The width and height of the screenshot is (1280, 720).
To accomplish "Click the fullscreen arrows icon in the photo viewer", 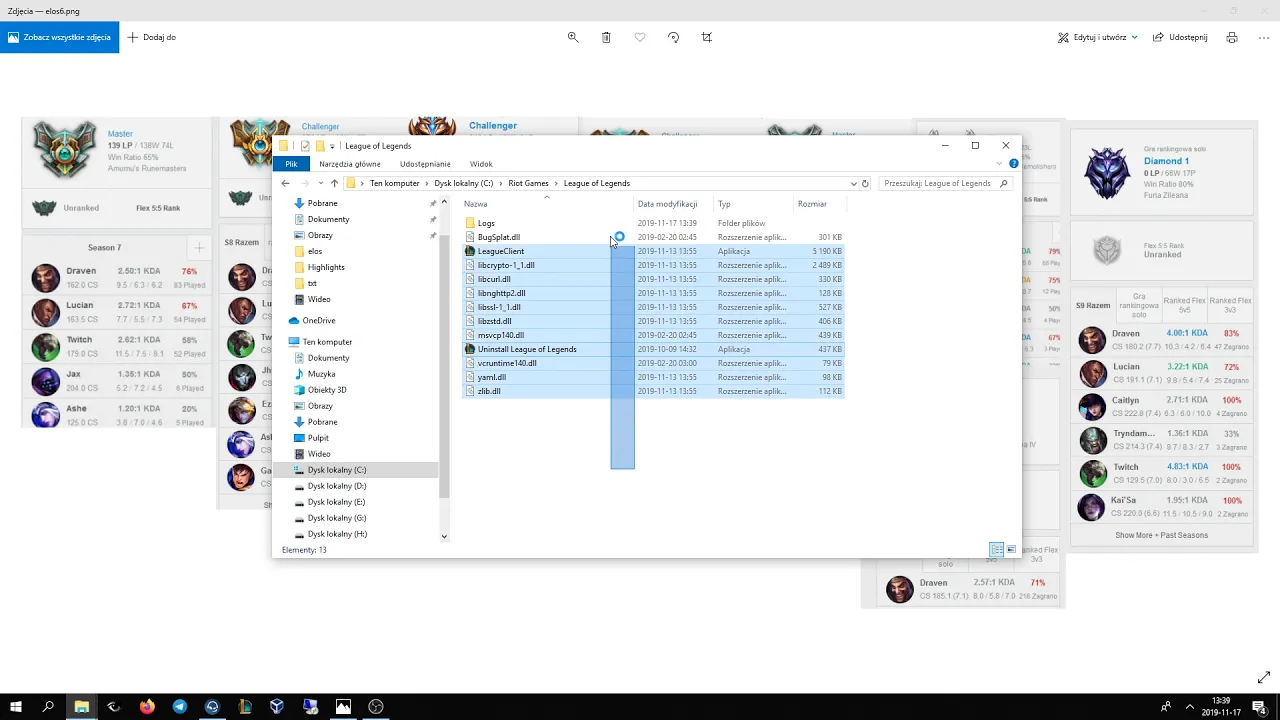I will point(1264,676).
